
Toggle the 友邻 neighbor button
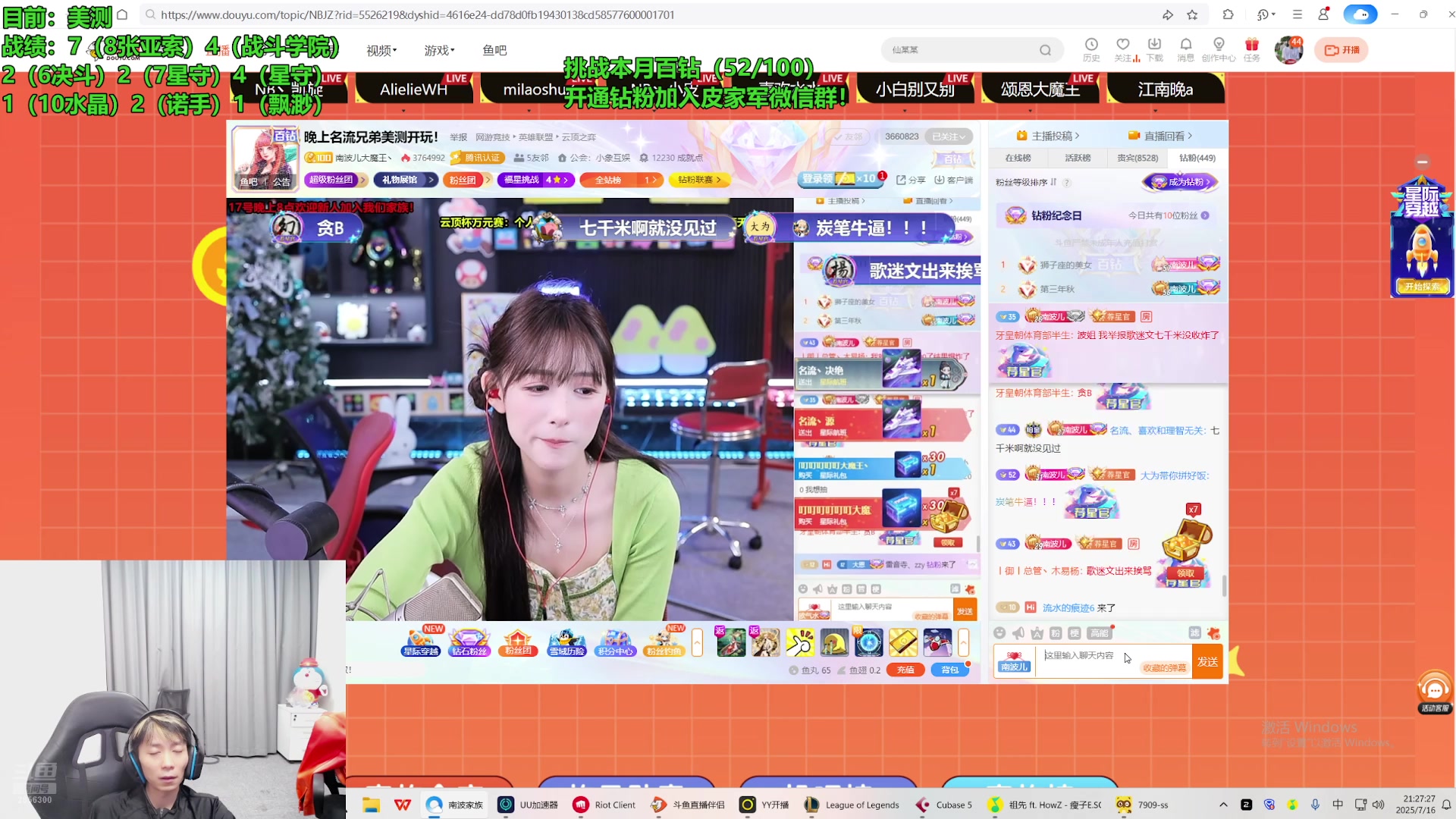848,136
